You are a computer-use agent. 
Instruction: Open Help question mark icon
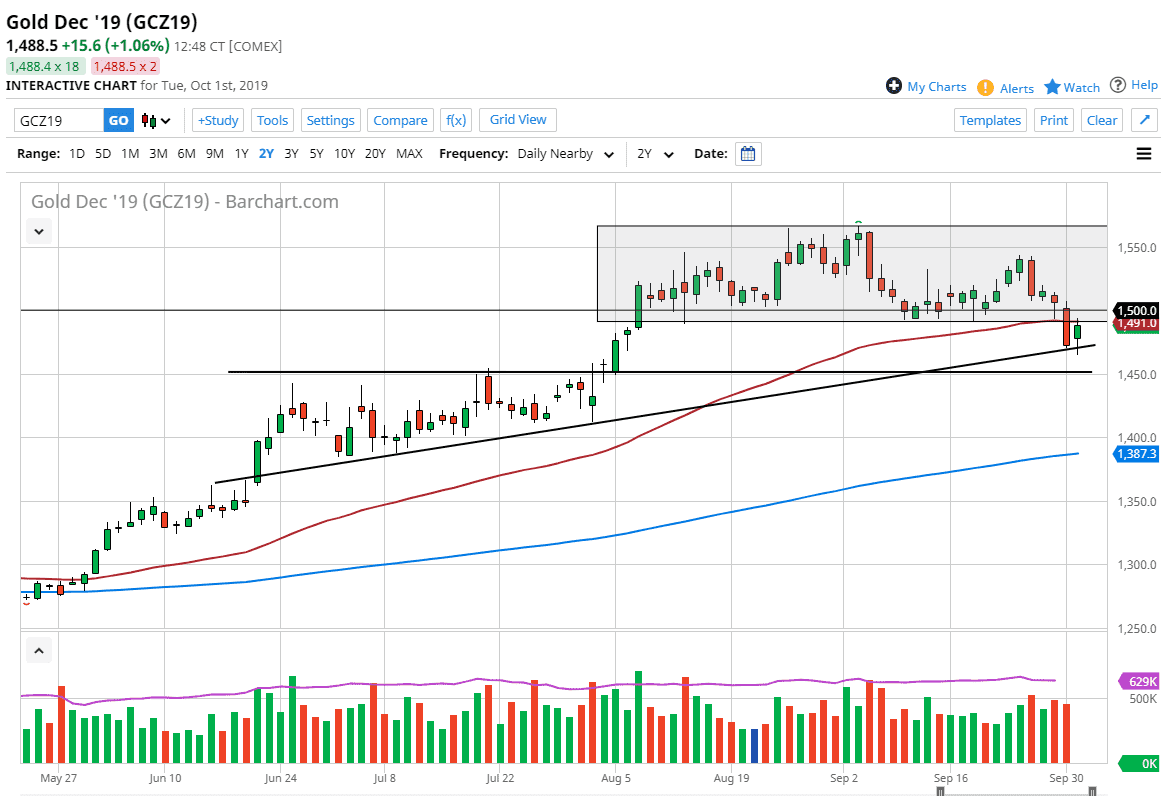pos(1118,85)
